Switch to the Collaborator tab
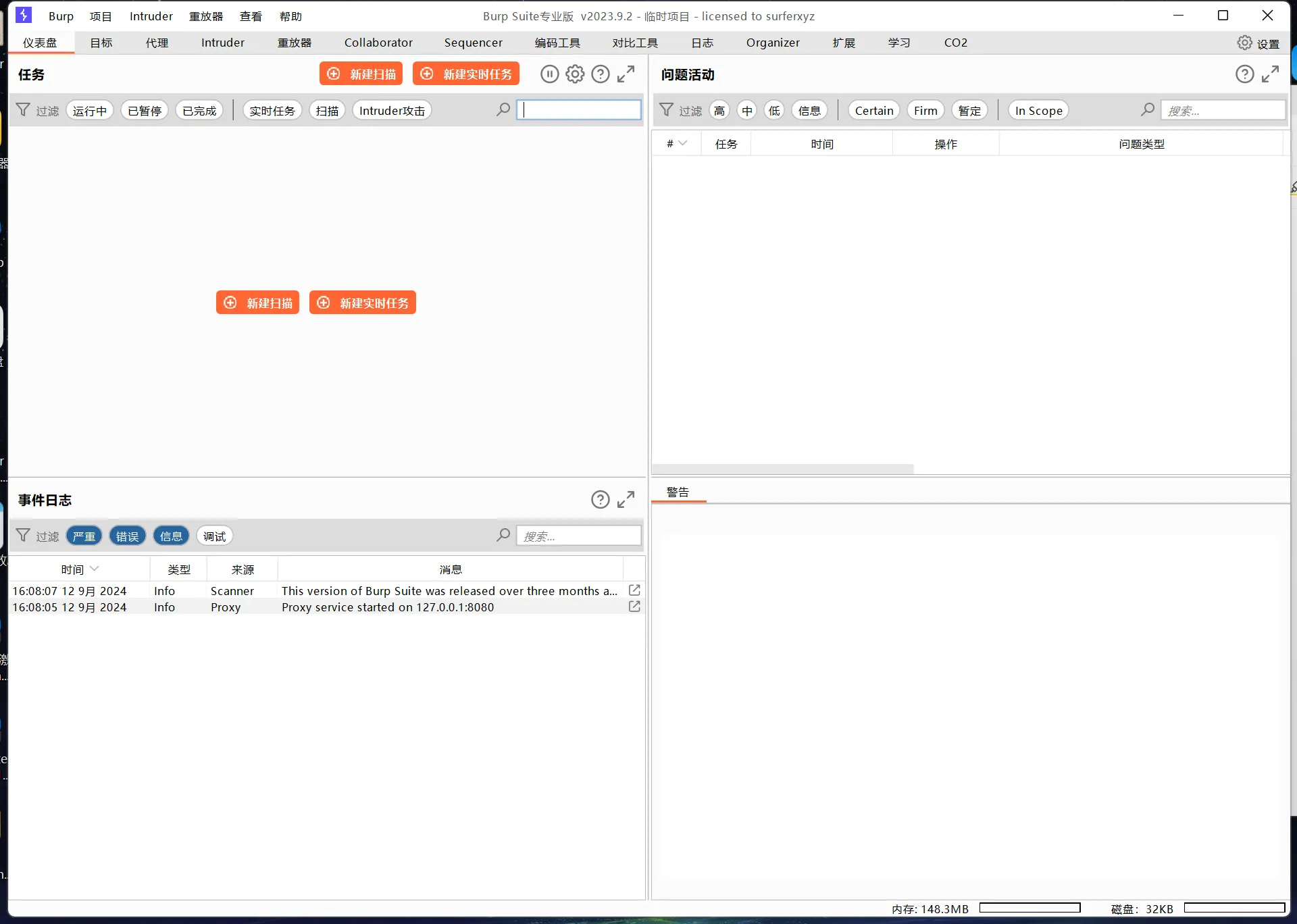 coord(378,43)
